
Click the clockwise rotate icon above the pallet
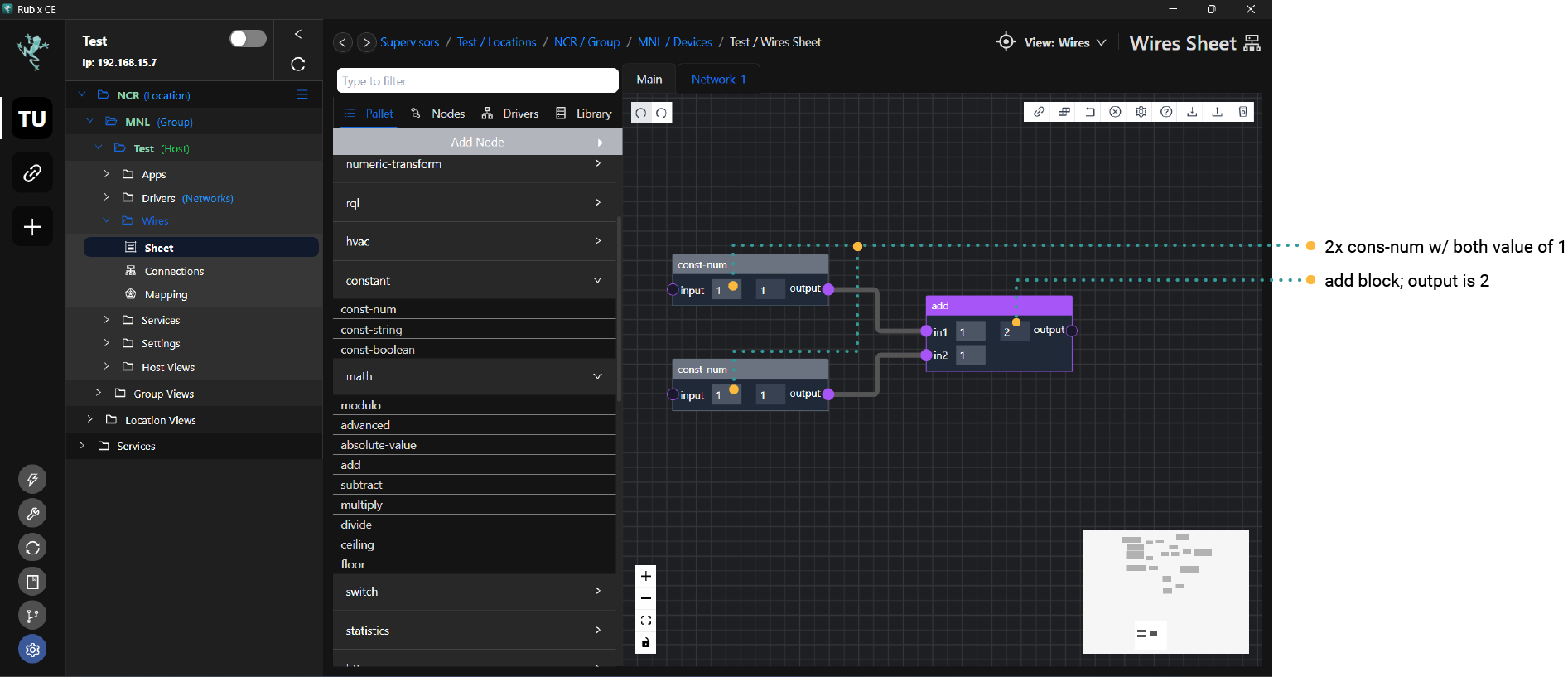pos(662,113)
